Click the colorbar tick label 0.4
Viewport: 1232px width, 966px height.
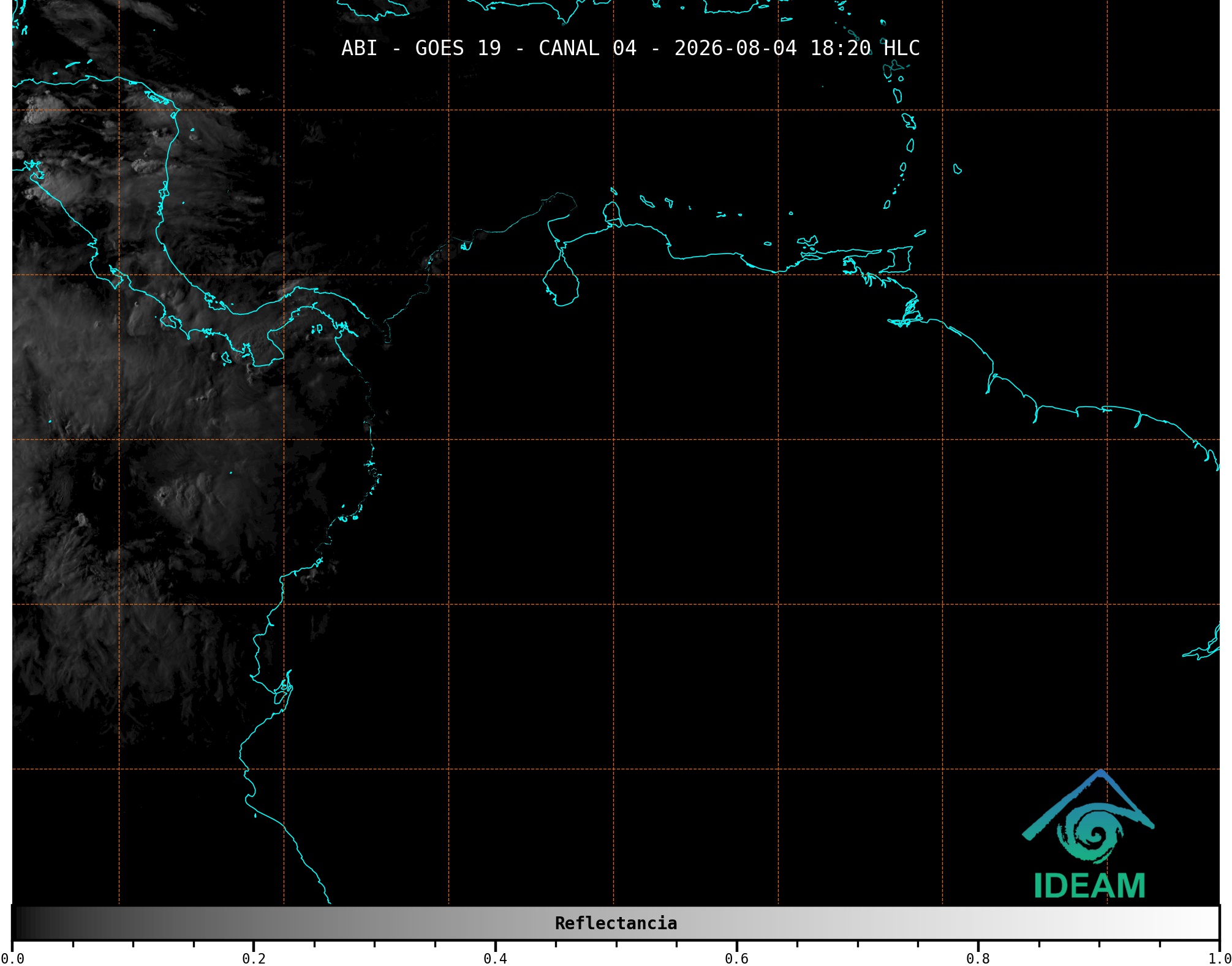[x=495, y=958]
